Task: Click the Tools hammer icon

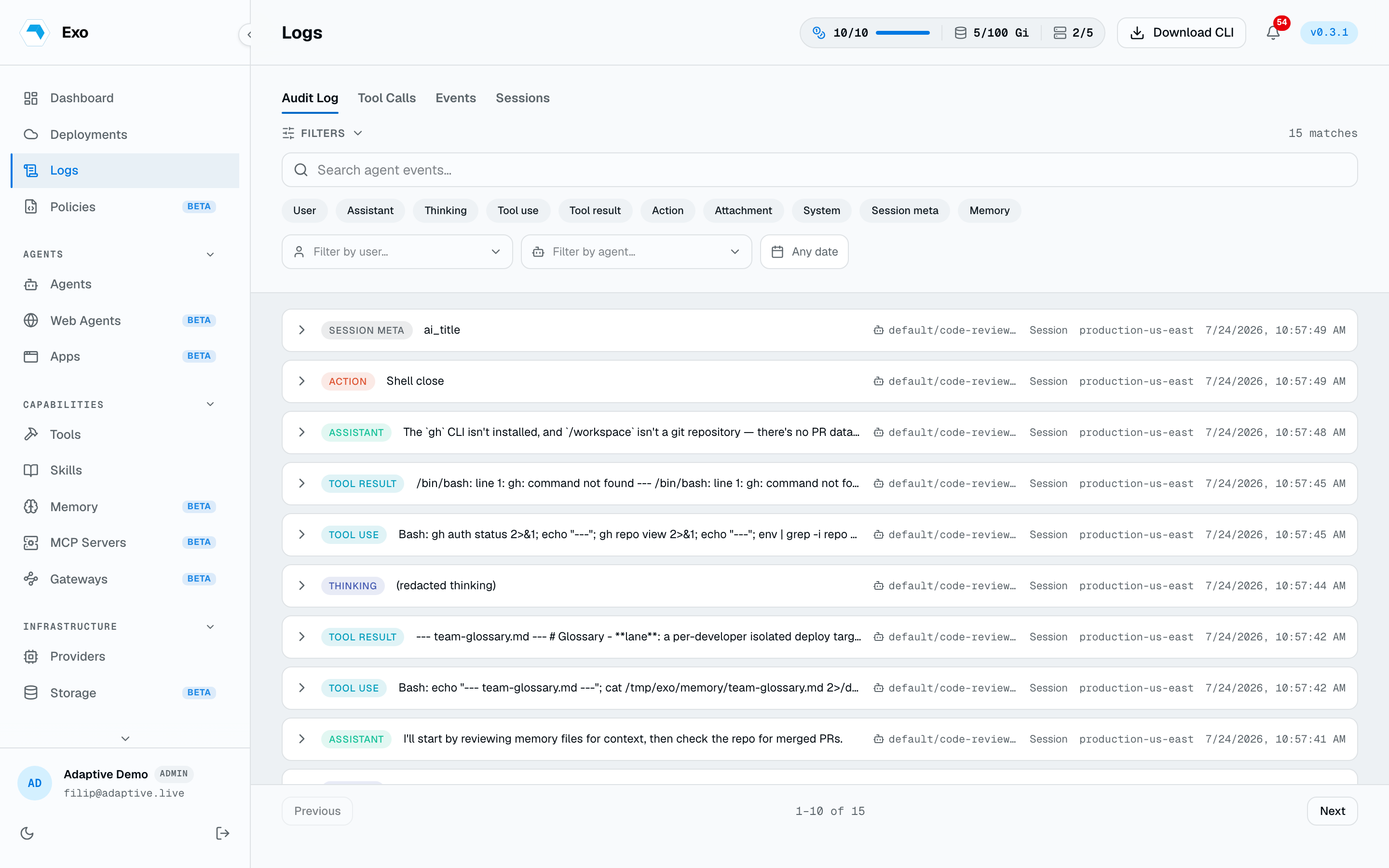Action: coord(31,434)
